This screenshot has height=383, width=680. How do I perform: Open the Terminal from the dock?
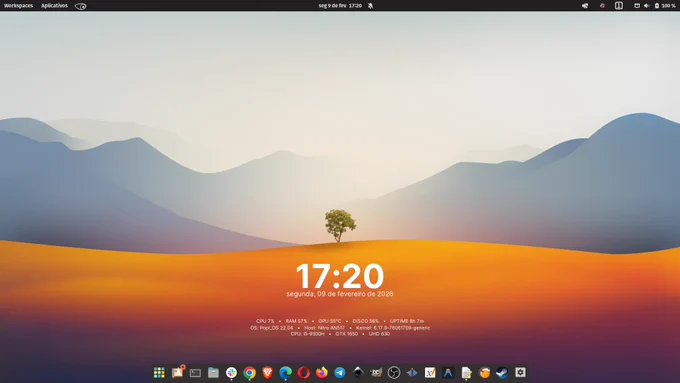195,373
